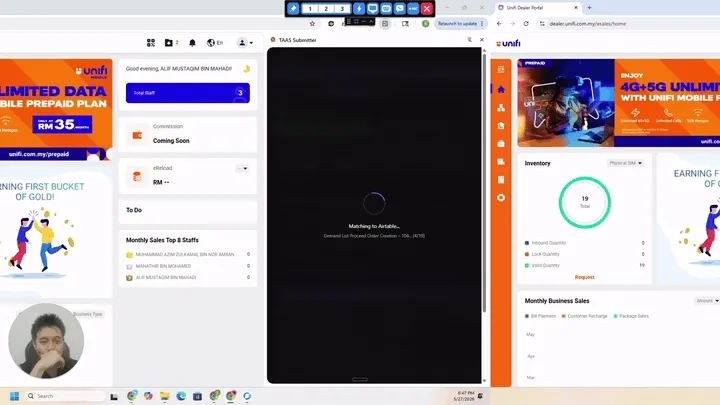The height and width of the screenshot is (405, 720).
Task: Toggle Bill Payment legend item
Action: coord(540,316)
